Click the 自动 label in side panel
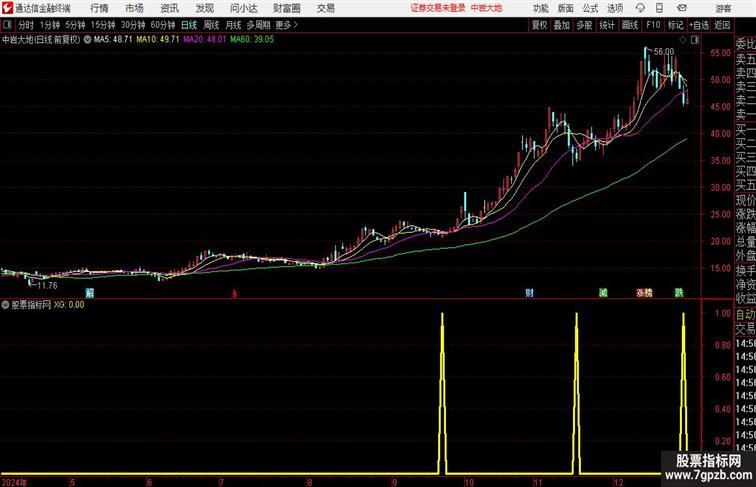This screenshot has height=487, width=756. pos(745,315)
